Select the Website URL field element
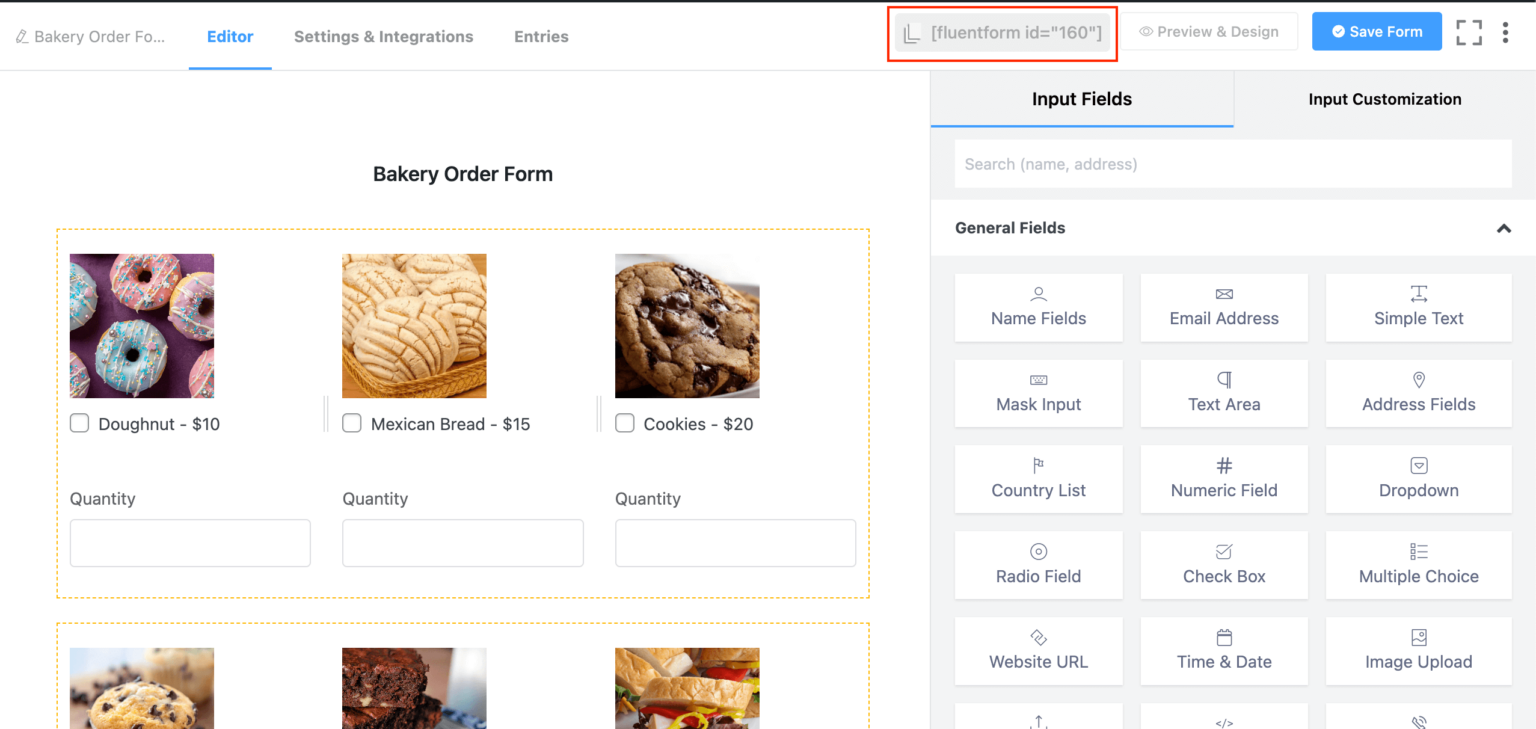Image resolution: width=1536 pixels, height=729 pixels. (x=1038, y=651)
